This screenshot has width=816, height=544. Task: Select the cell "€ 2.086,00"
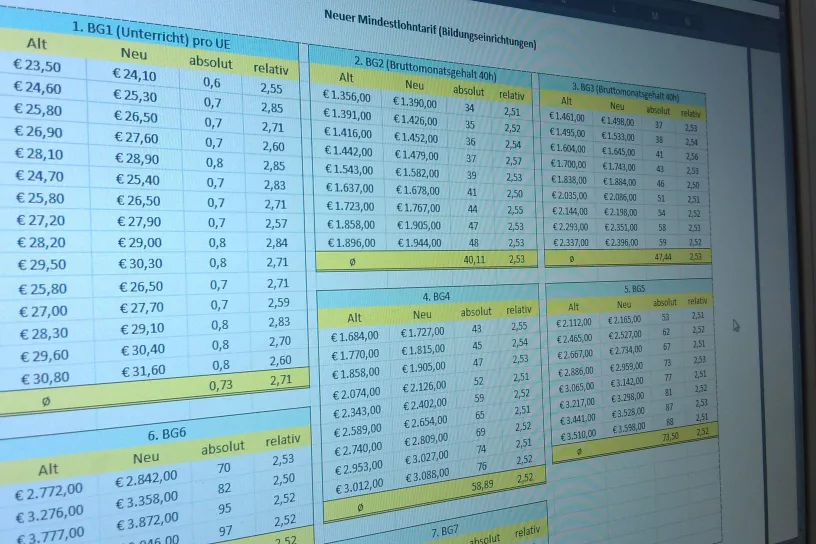pyautogui.click(x=620, y=197)
